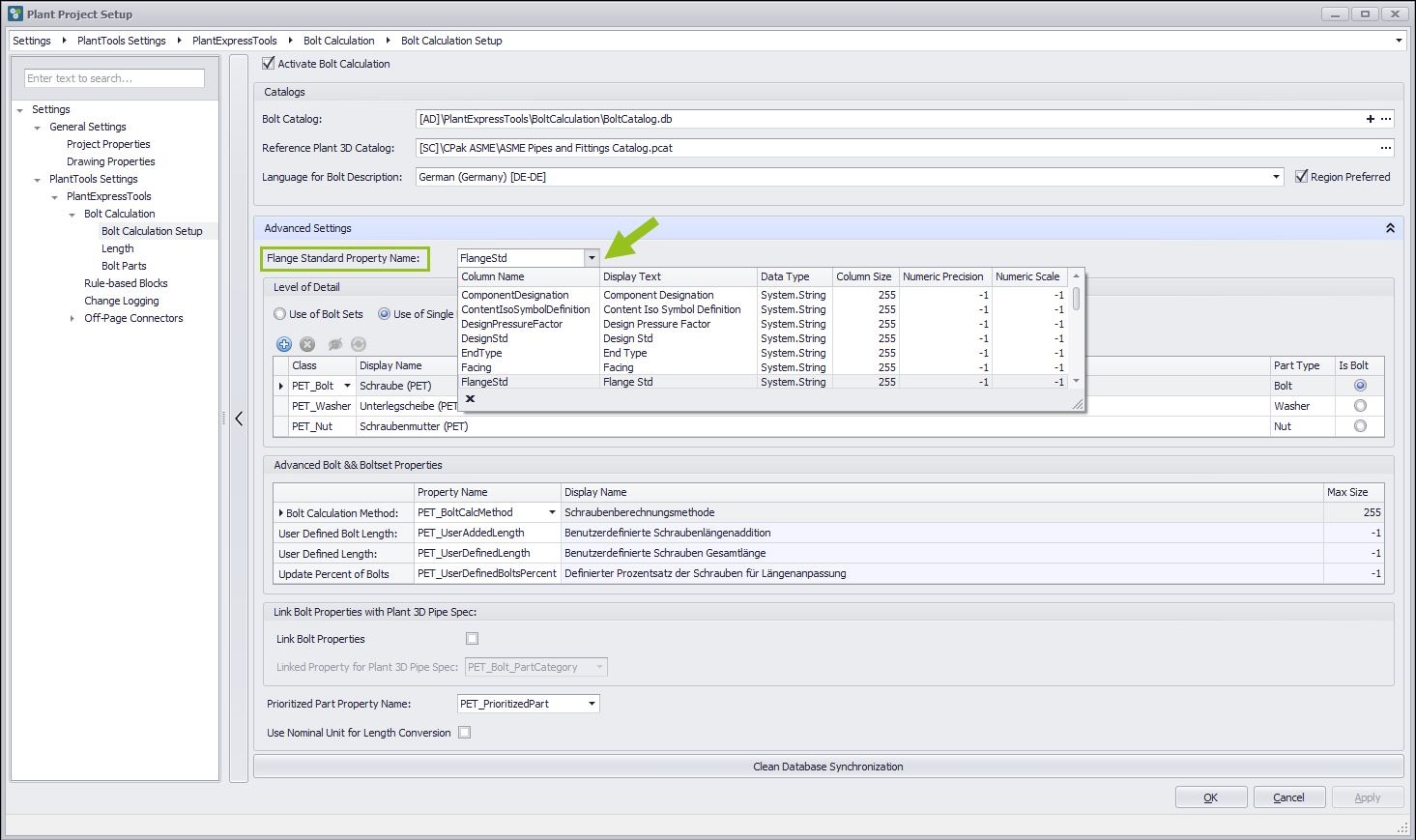Select Is Bolt radio for Nut row

pyautogui.click(x=1360, y=426)
